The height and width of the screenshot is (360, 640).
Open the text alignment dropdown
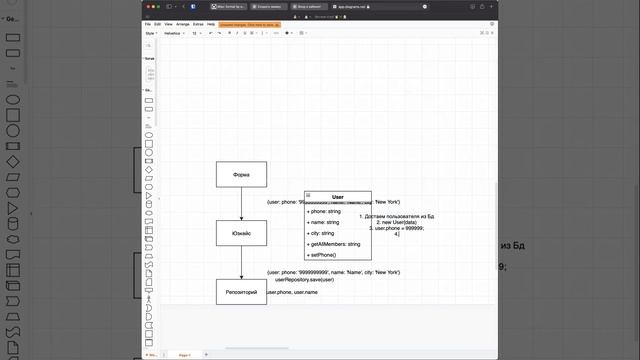coord(253,33)
